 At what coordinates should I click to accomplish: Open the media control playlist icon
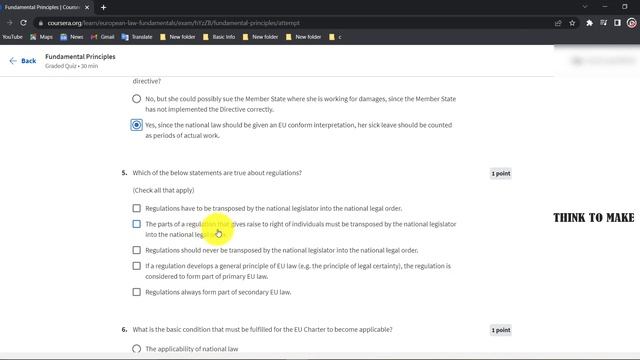tap(603, 23)
